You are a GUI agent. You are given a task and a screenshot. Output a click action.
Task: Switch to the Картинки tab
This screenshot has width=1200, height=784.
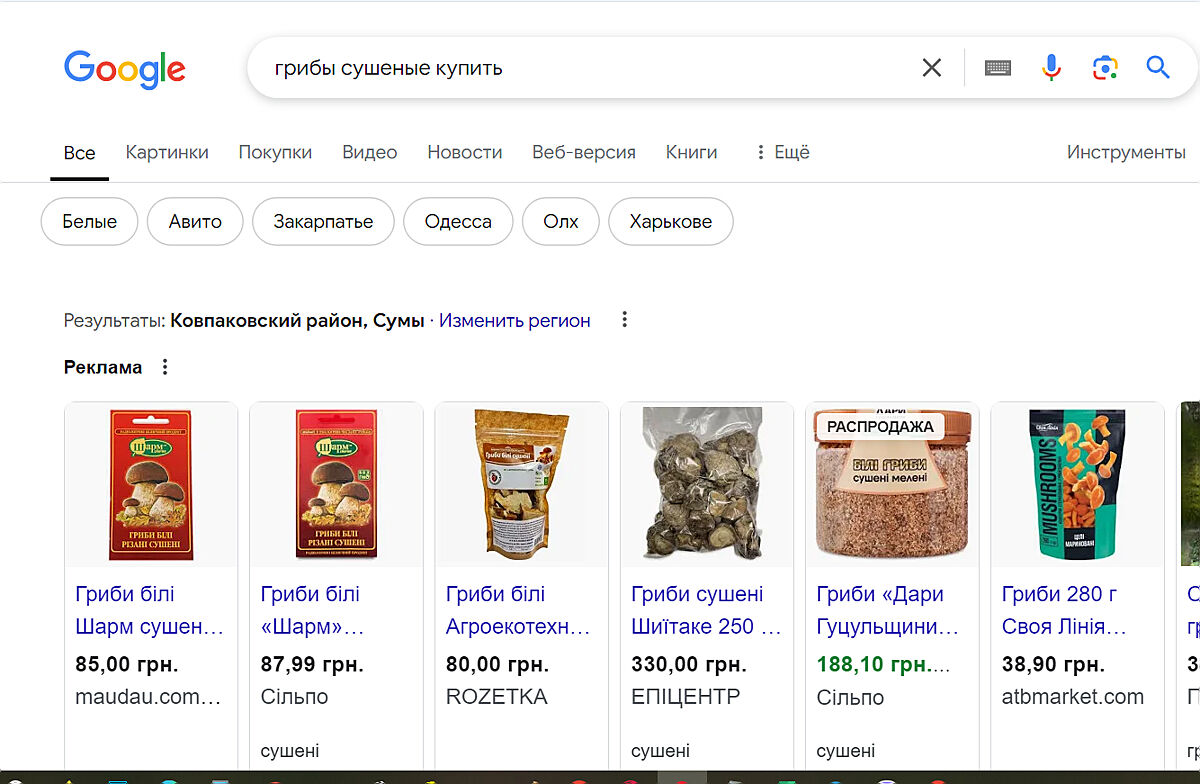point(167,152)
